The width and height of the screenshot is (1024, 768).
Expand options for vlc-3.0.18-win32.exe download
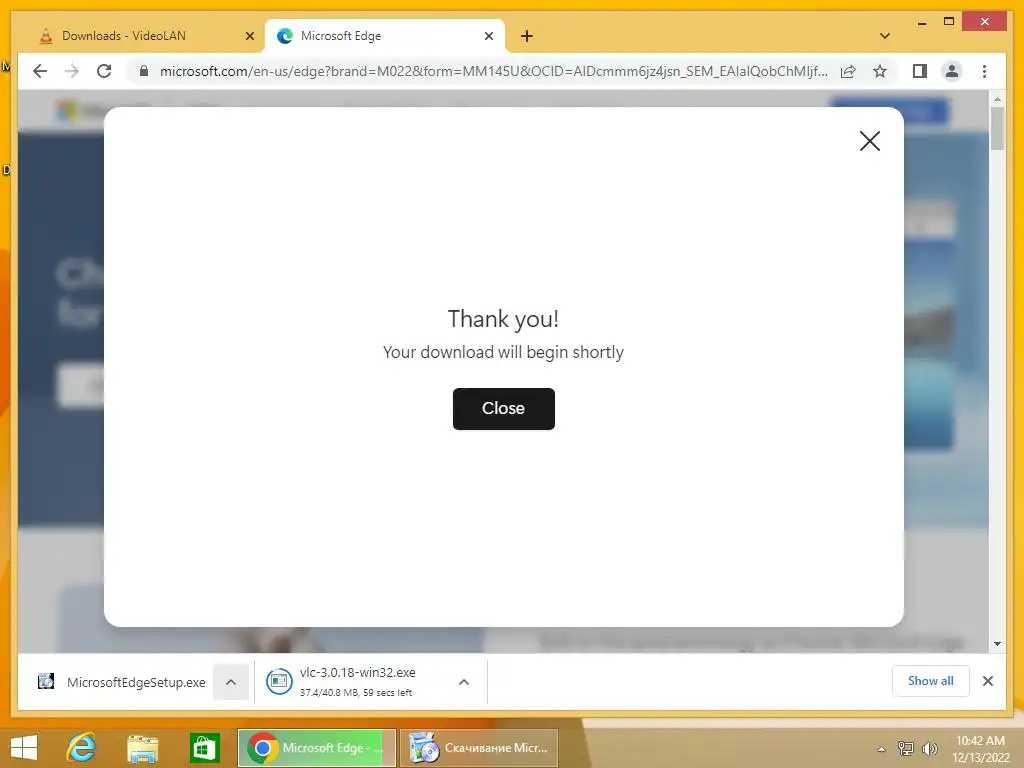pyautogui.click(x=464, y=682)
